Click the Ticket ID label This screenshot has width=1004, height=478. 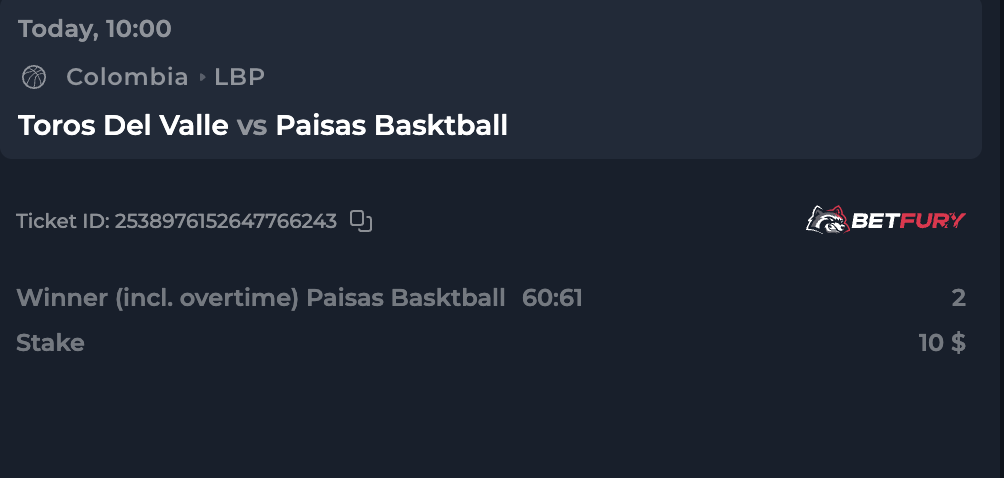tap(63, 221)
